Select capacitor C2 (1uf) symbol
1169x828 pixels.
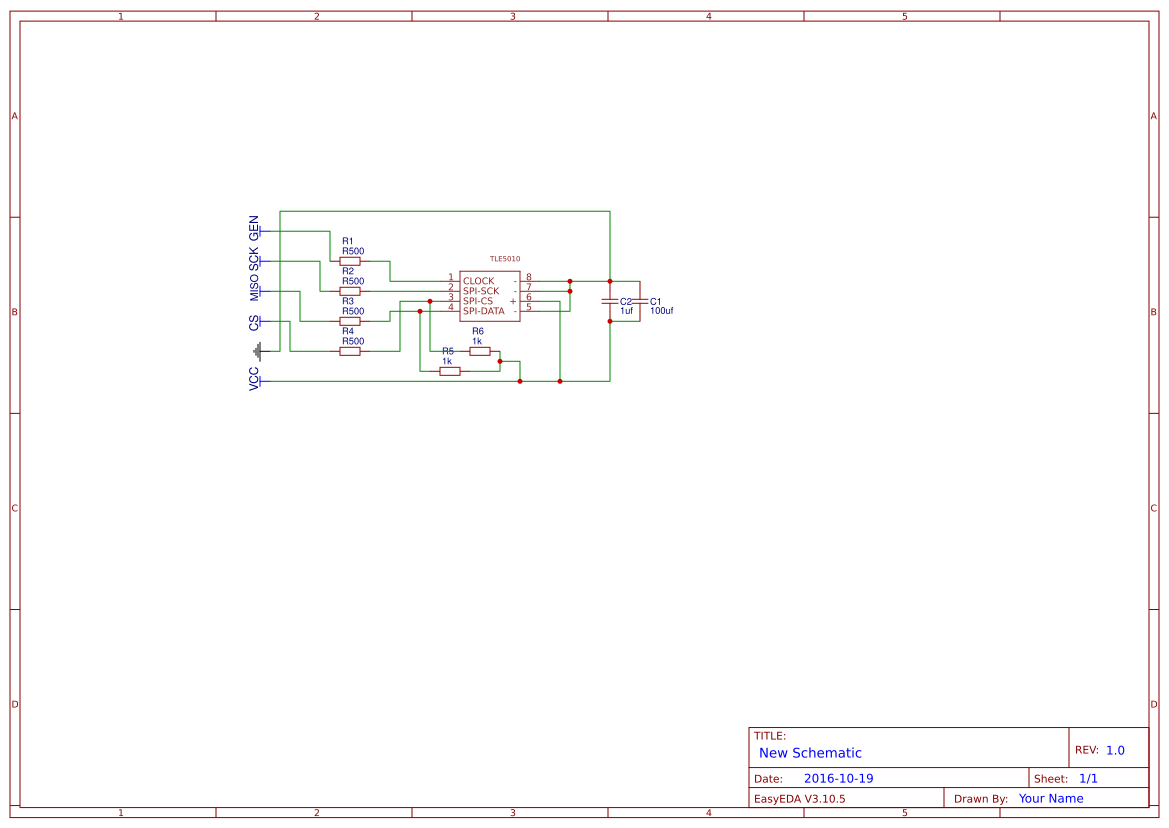point(610,301)
